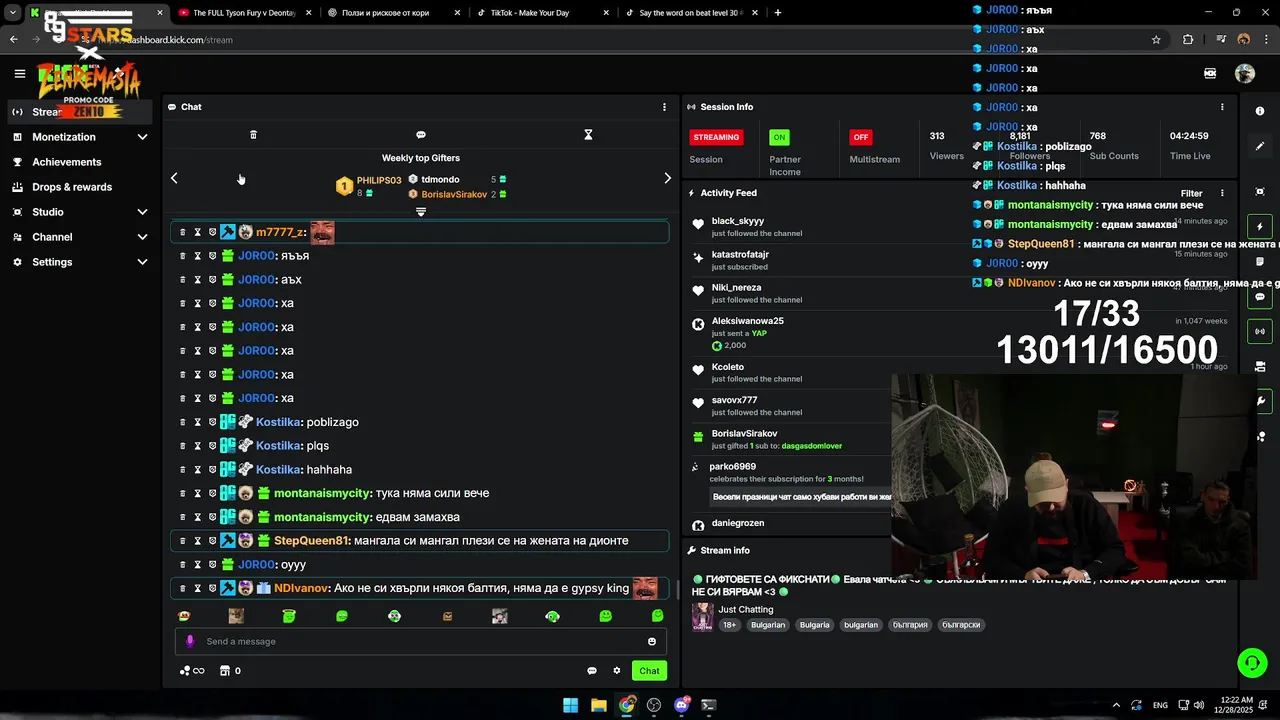Click the trash icon in Chat toolbar

[253, 134]
